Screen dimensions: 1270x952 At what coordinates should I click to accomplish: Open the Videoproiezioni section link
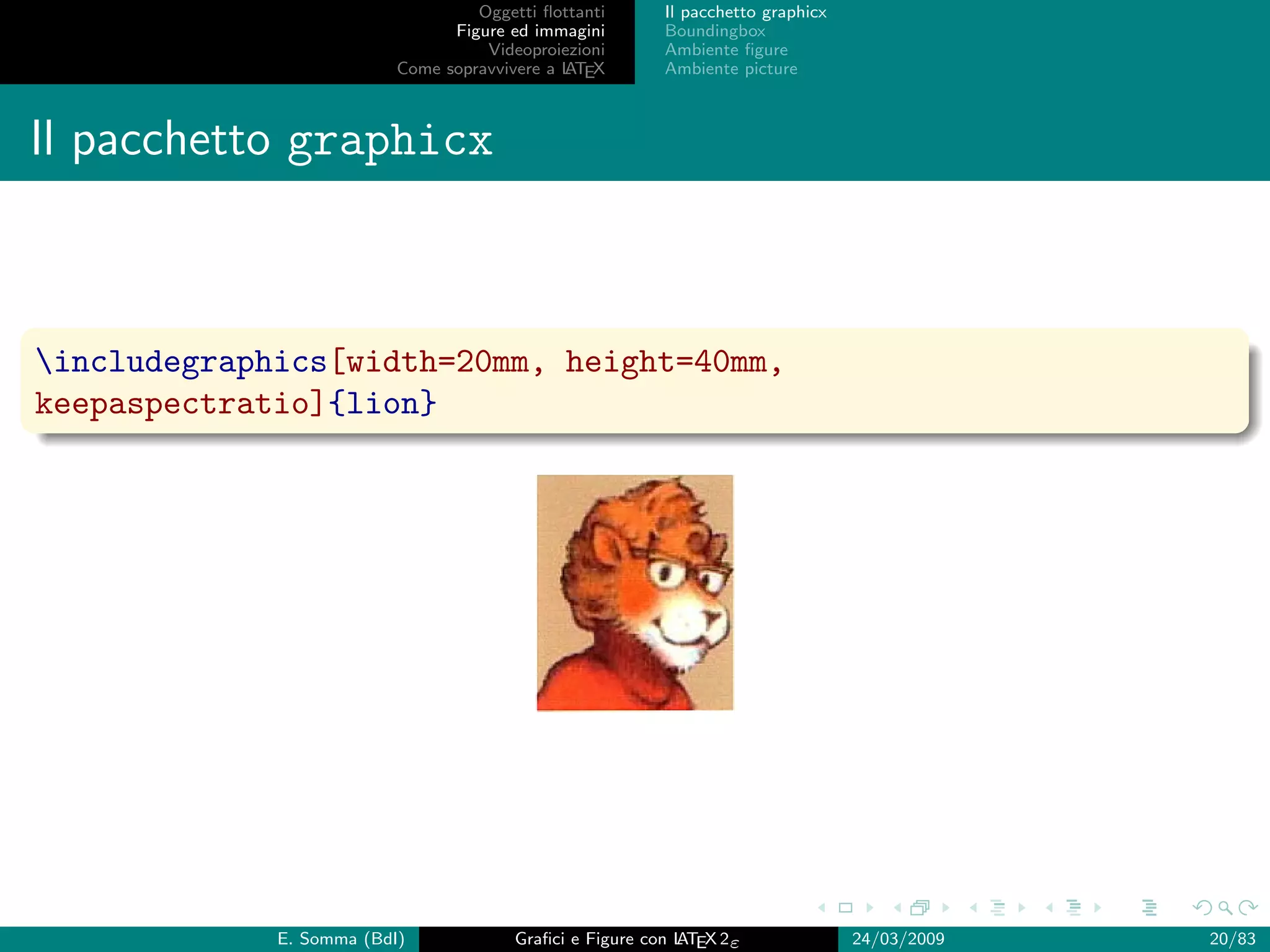(x=546, y=50)
